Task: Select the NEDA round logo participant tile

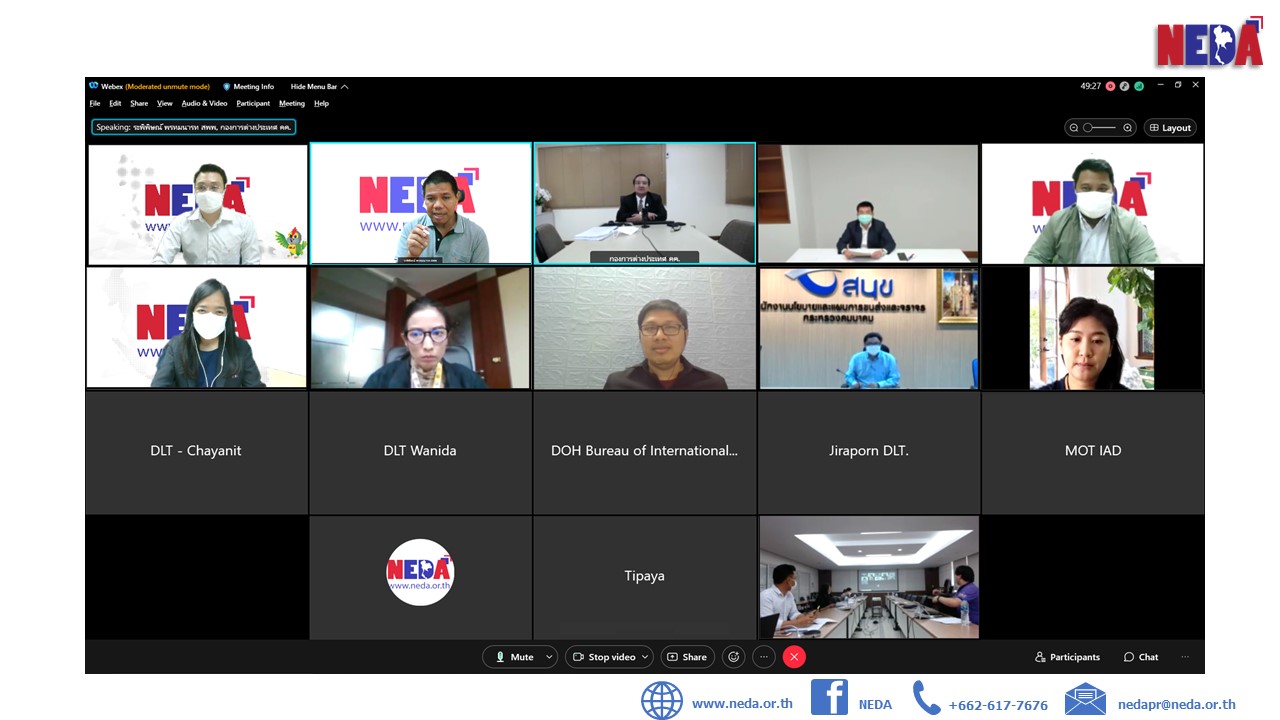Action: click(x=420, y=577)
